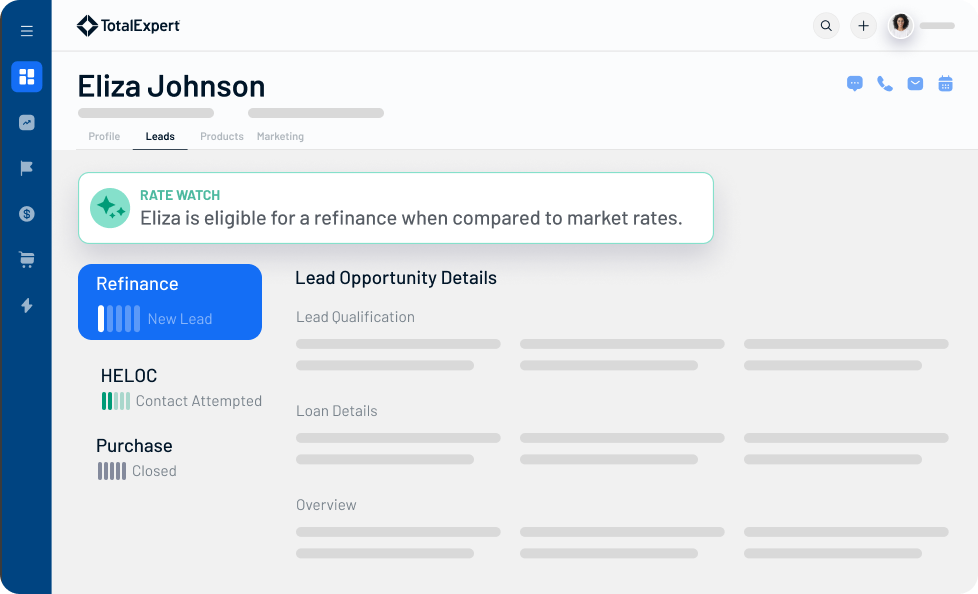
Task: Open the email icon for Eliza Johnson
Action: [x=915, y=85]
